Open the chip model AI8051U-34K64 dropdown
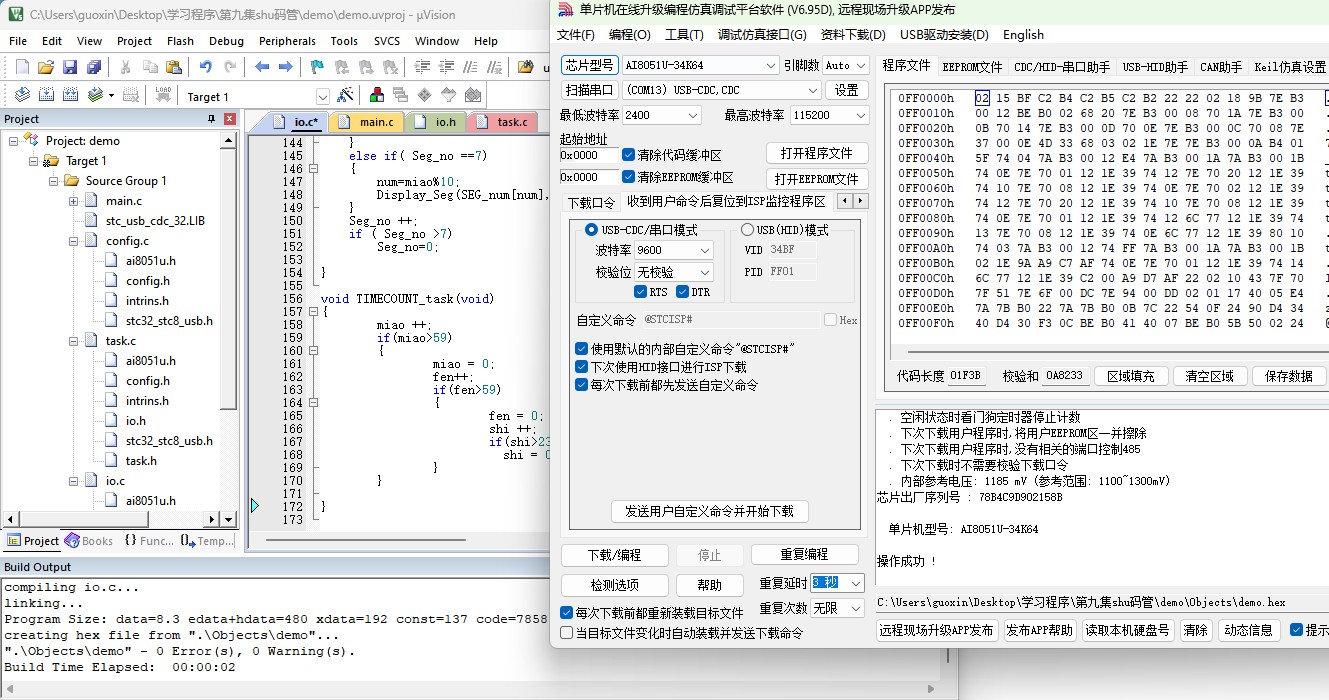1329x700 pixels. point(700,65)
